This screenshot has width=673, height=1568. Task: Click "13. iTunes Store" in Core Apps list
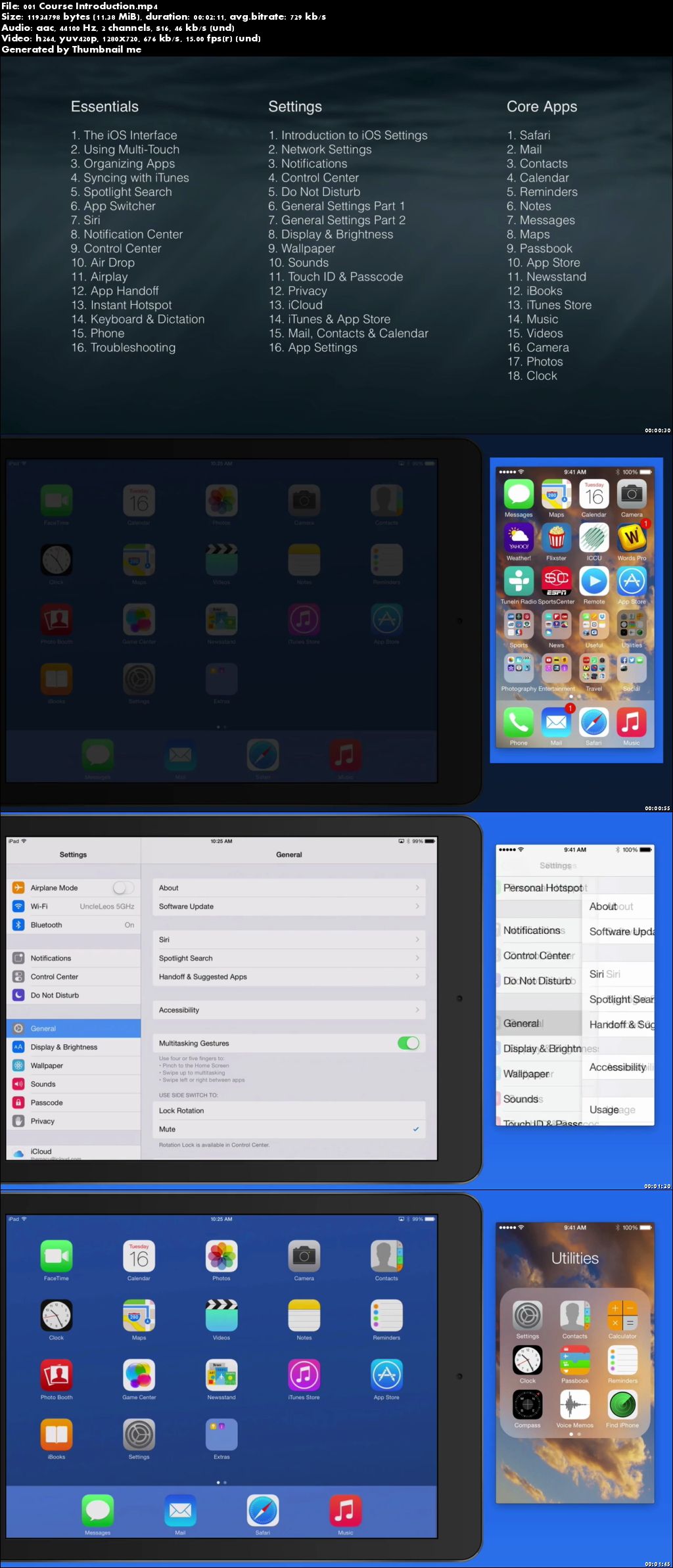pyautogui.click(x=549, y=305)
